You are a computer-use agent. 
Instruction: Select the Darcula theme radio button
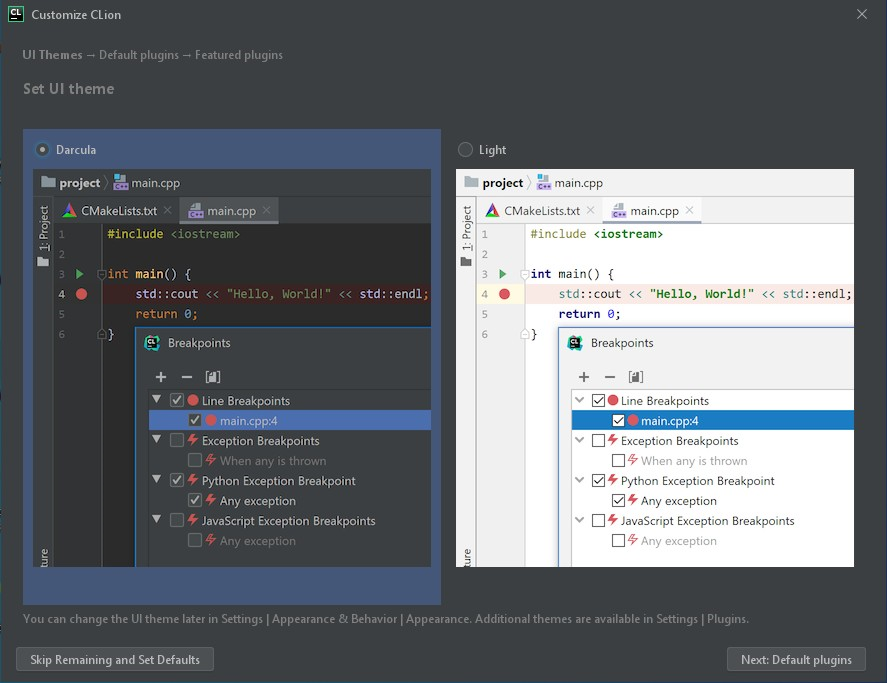click(42, 150)
